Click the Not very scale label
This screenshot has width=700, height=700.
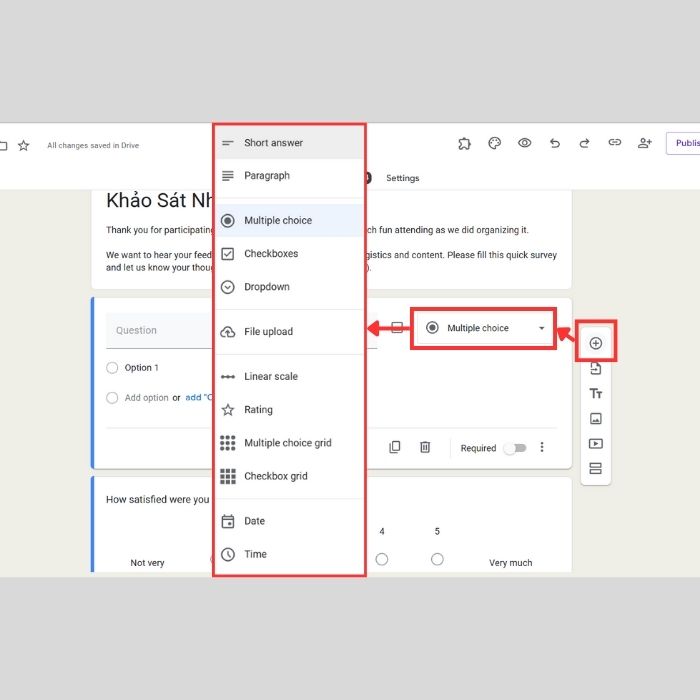pos(147,562)
